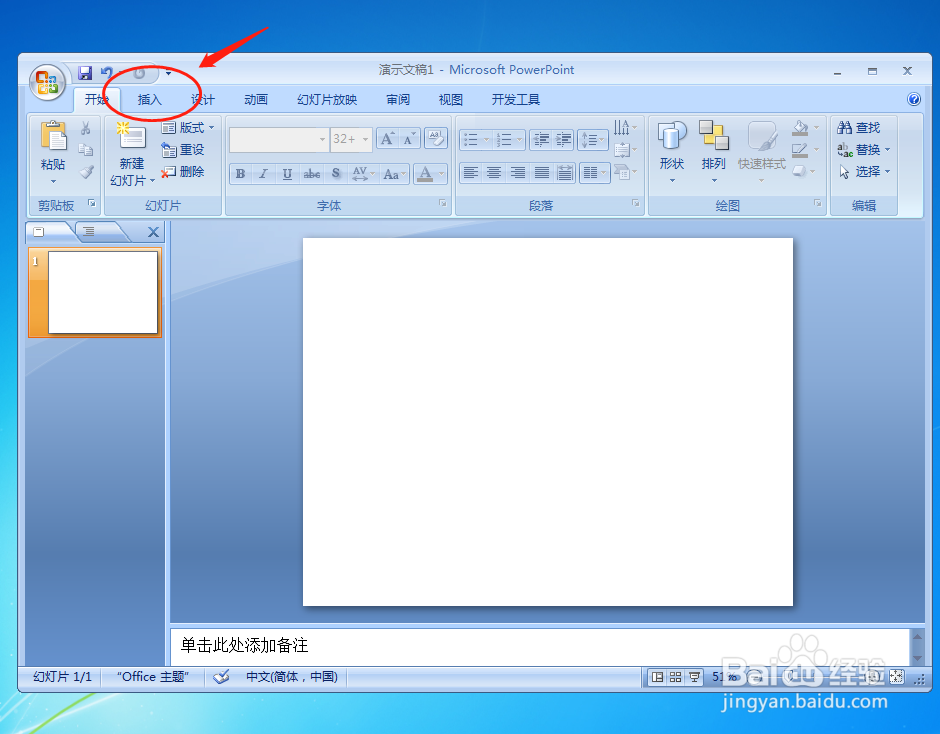Image resolution: width=940 pixels, height=734 pixels.
Task: Open line spacing dropdown icon
Action: (592, 140)
